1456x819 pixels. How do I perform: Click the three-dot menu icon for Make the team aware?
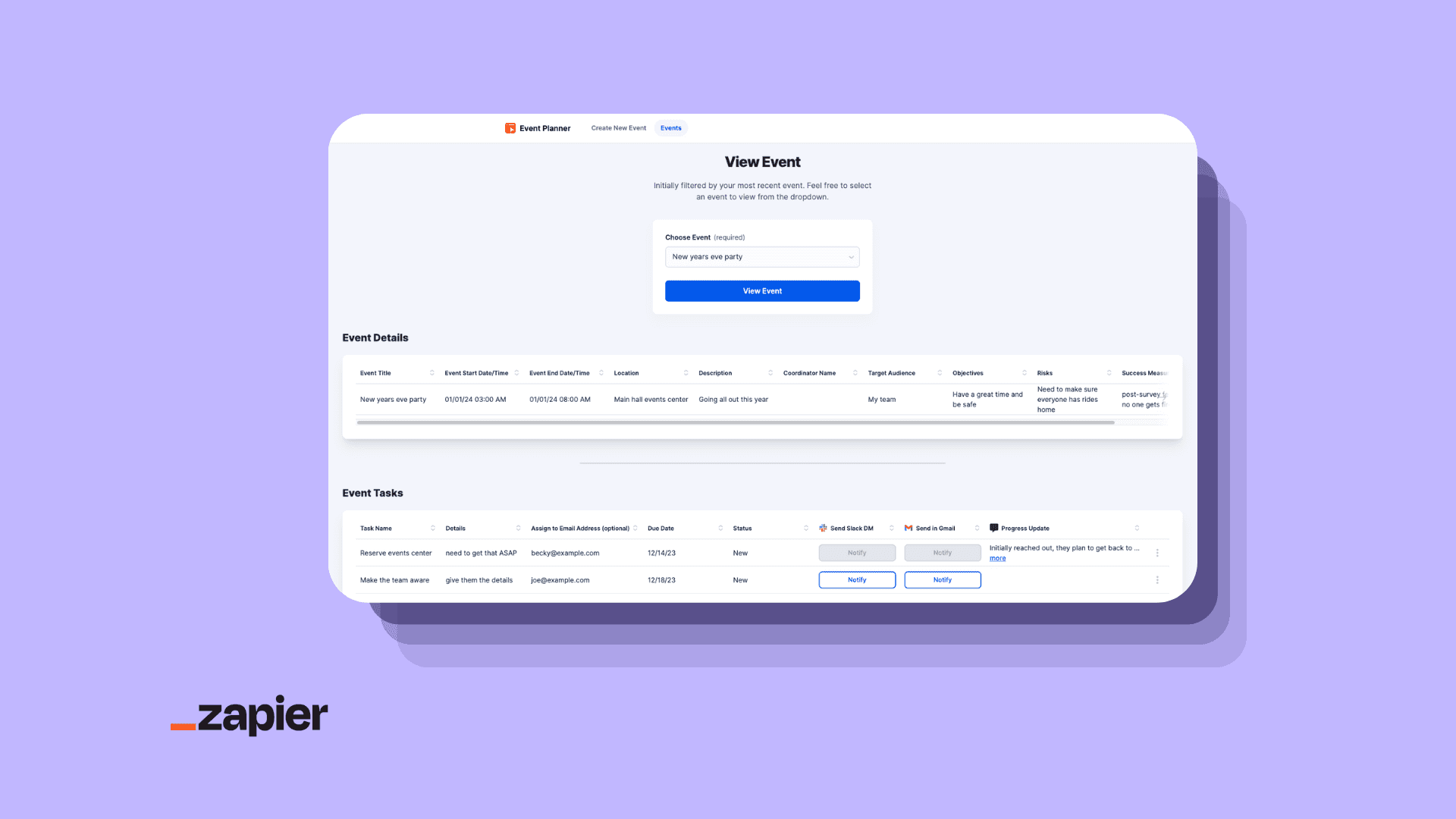click(1157, 580)
